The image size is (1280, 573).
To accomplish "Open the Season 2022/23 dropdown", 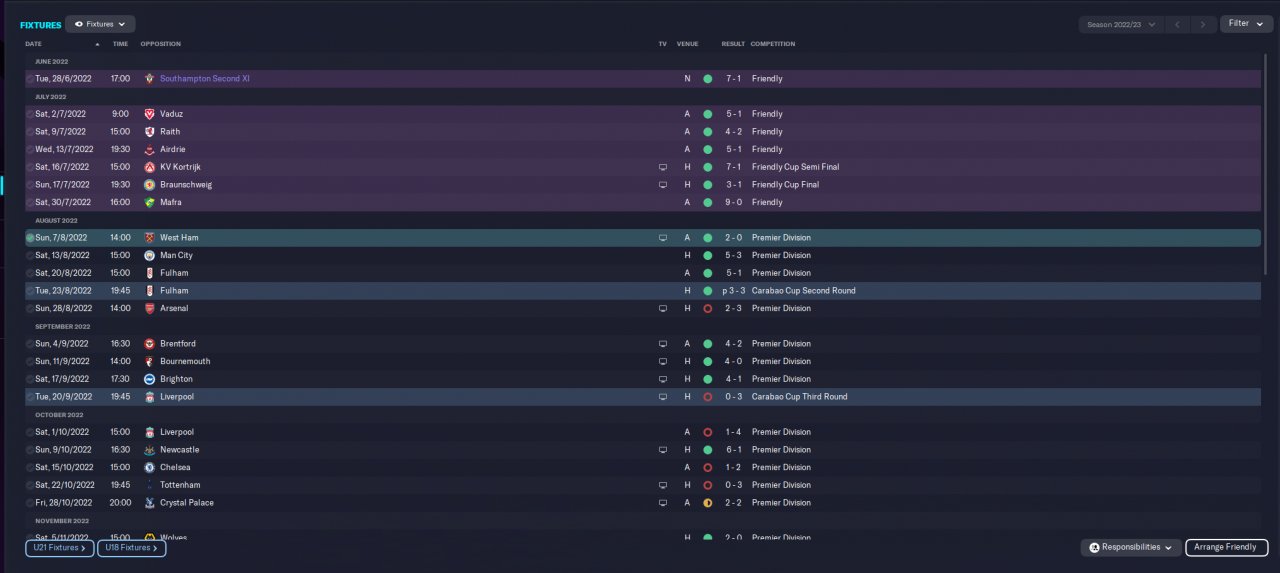I will tap(1121, 24).
